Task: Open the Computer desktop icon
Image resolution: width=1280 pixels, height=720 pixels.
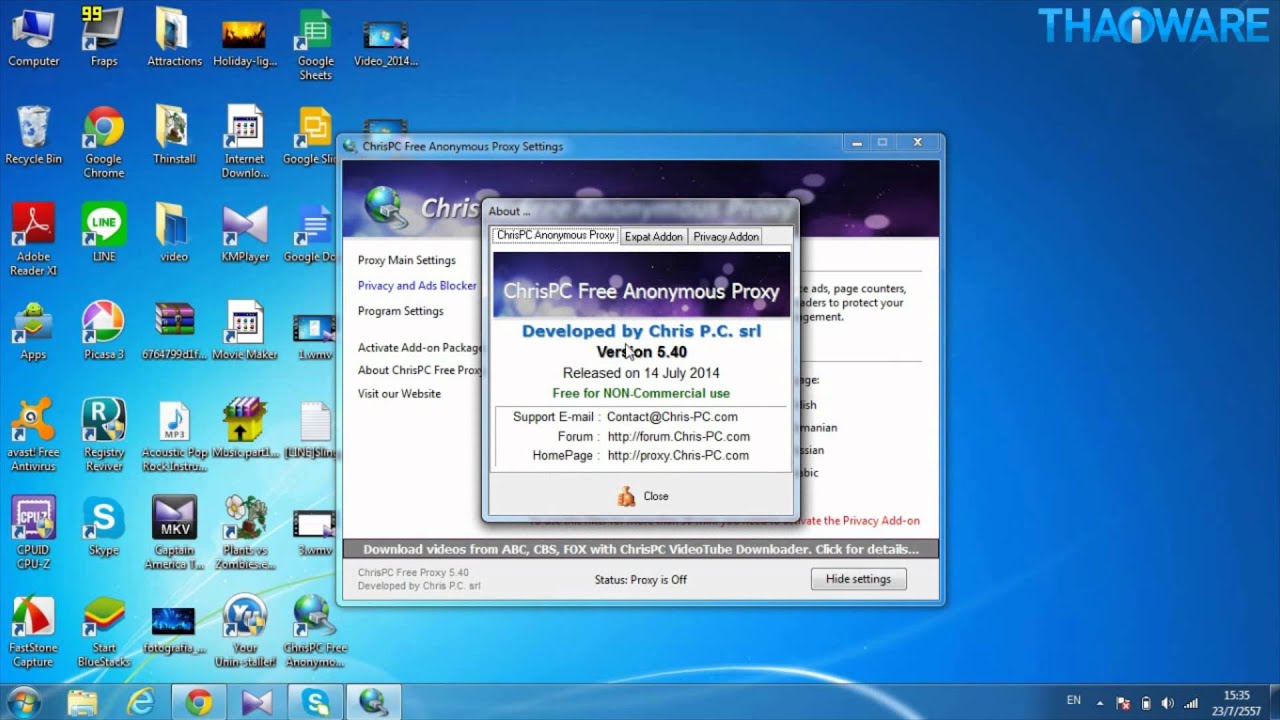Action: pyautogui.click(x=34, y=38)
